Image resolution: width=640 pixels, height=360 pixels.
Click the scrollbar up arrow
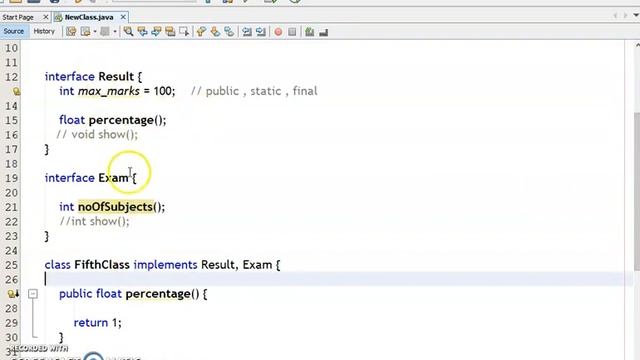coord(637,45)
